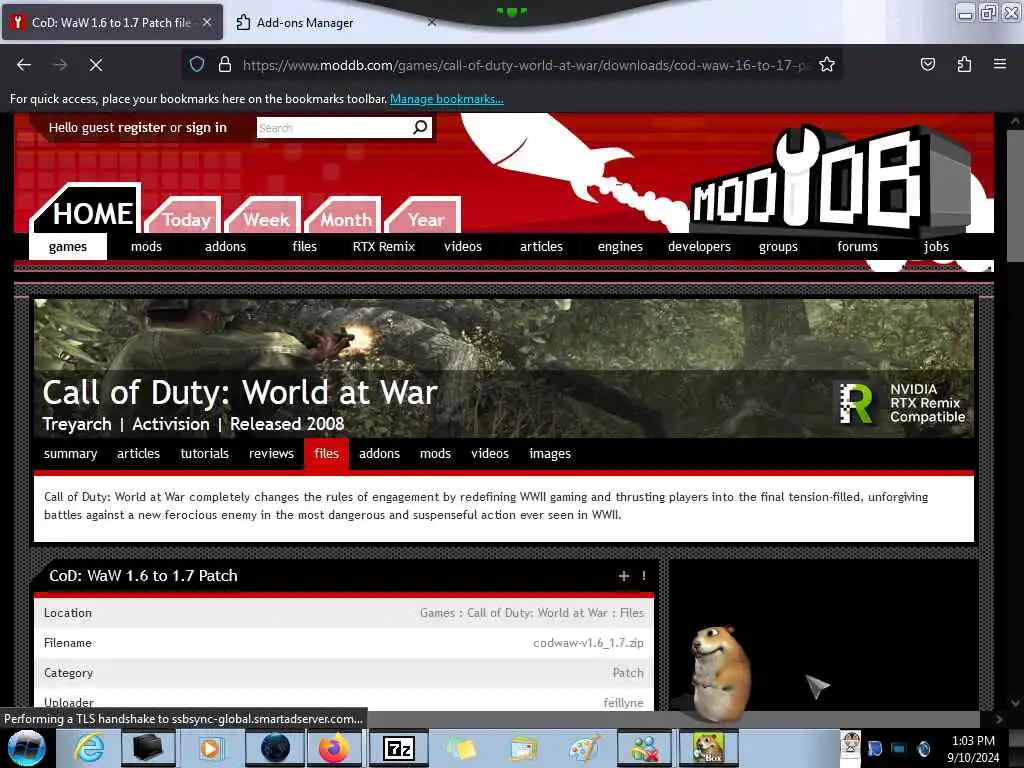Open the tracking protection shield icon

(x=197, y=65)
